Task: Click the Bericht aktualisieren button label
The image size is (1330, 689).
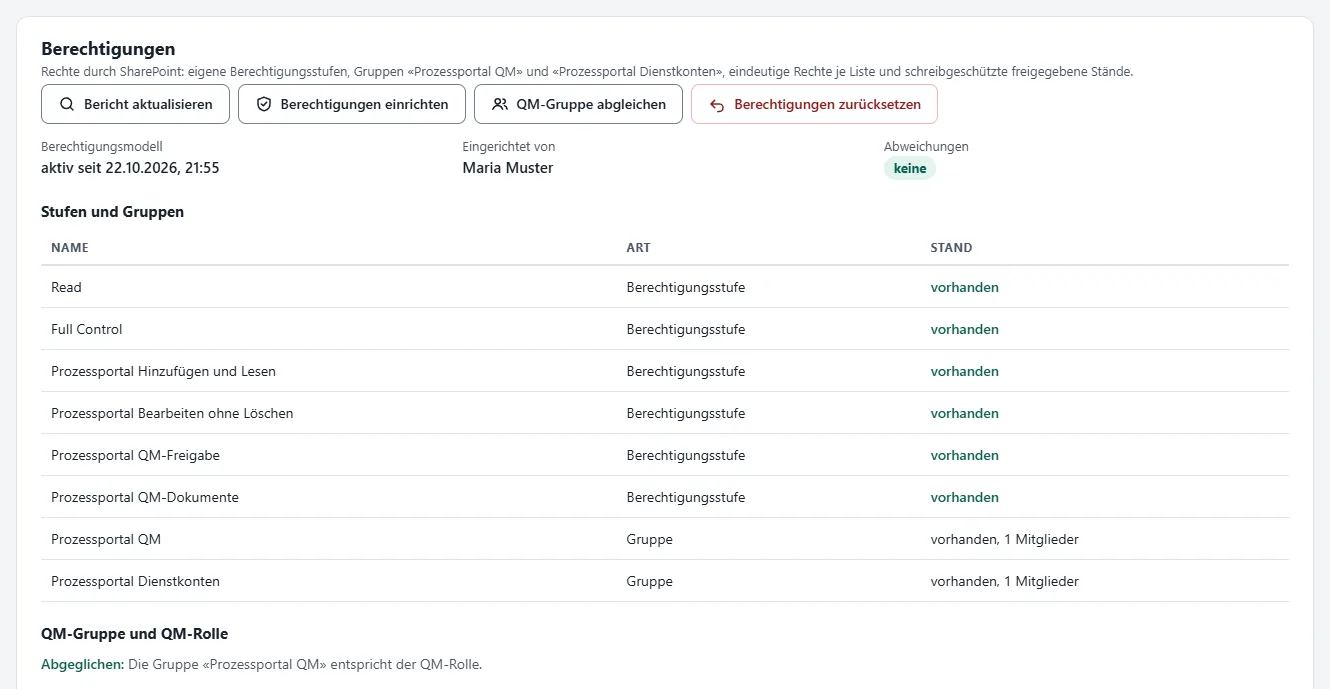Action: [148, 104]
